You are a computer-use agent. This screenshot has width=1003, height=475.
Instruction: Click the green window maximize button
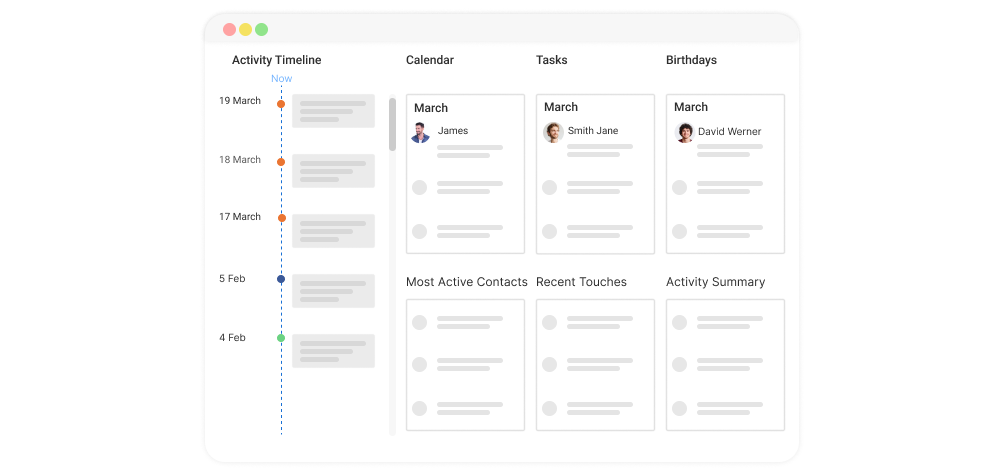point(261,29)
